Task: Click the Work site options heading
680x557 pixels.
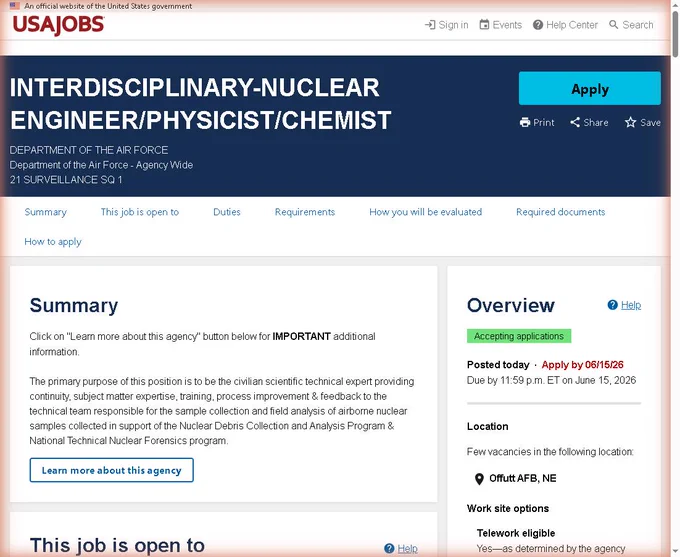Action: point(508,508)
